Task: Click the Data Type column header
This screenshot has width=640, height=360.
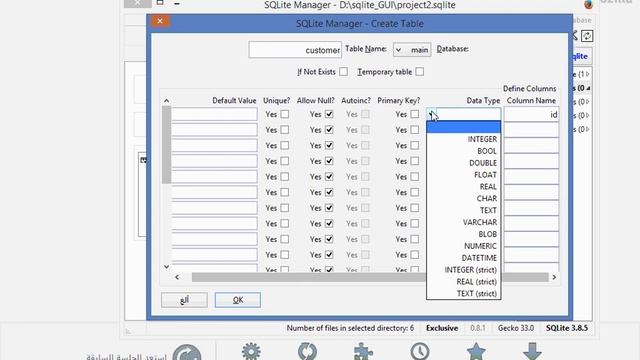Action: (x=483, y=100)
